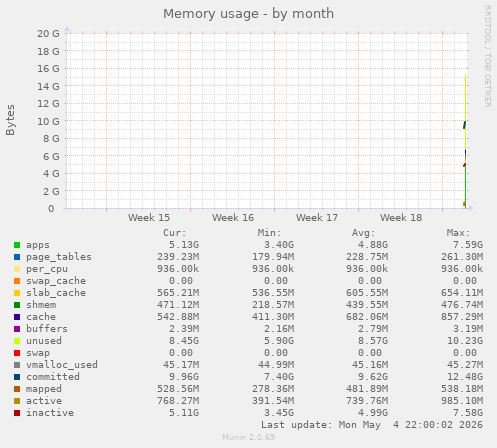The image size is (497, 448).
Task: Click the pale yellow per_cpu swatch
Action: coord(17,269)
